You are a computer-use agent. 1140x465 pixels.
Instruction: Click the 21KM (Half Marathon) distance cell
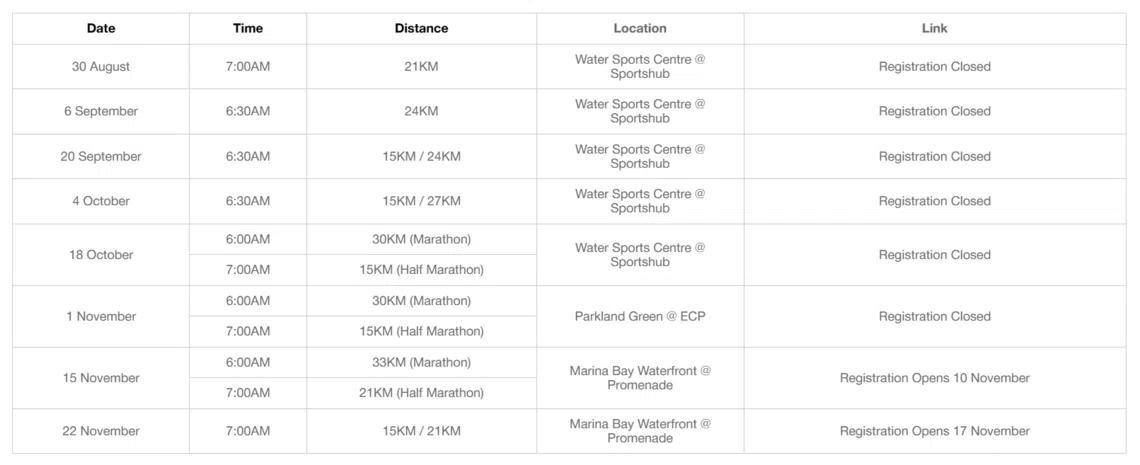(421, 393)
